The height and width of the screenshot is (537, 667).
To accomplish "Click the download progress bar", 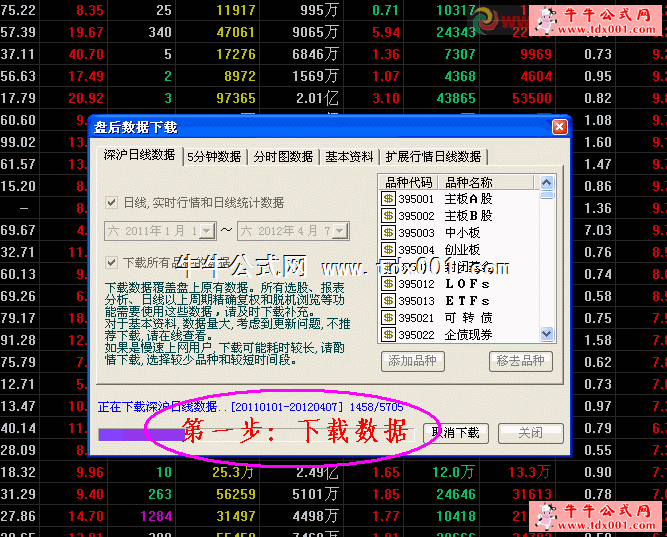I will [x=256, y=434].
